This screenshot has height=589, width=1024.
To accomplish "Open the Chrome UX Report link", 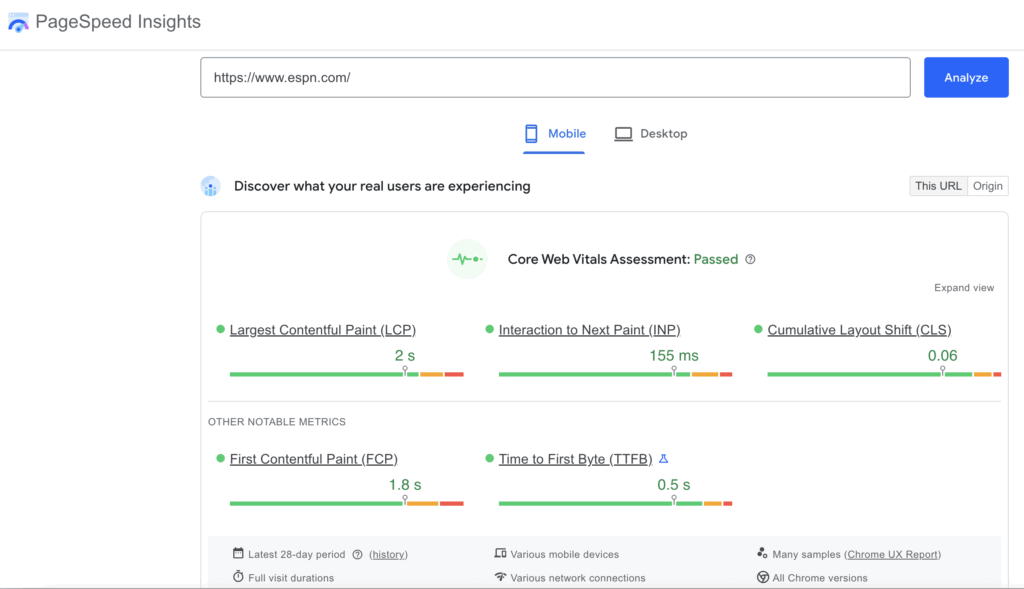I will (x=893, y=554).
